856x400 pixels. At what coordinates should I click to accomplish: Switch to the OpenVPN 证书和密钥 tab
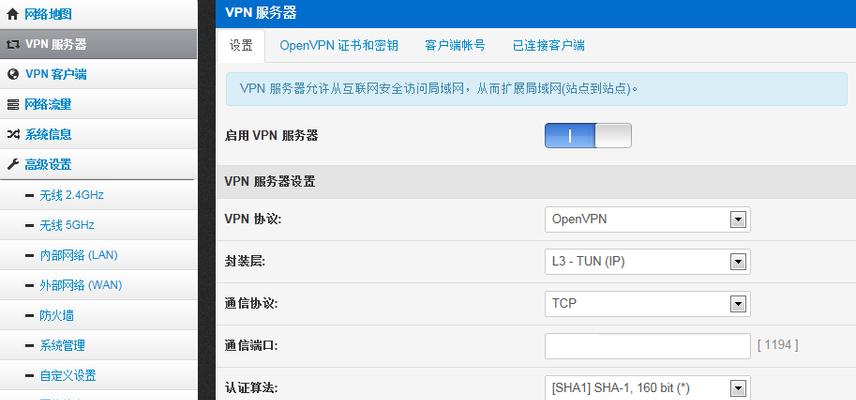[x=339, y=45]
